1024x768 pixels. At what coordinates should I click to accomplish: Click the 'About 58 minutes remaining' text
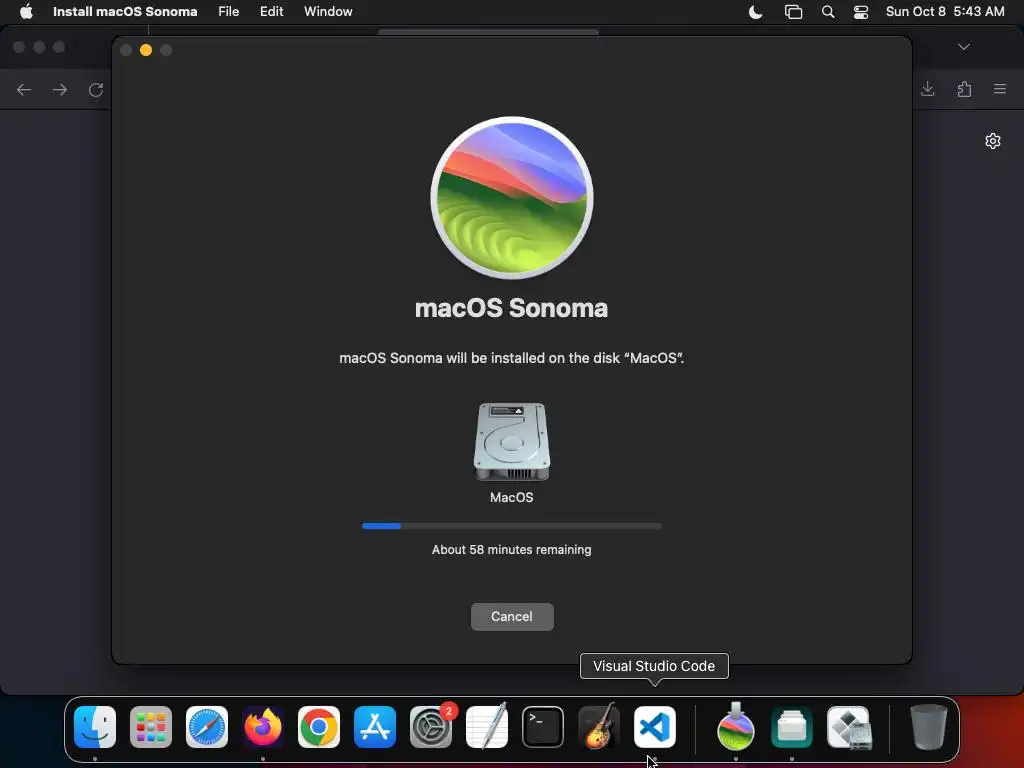click(512, 550)
